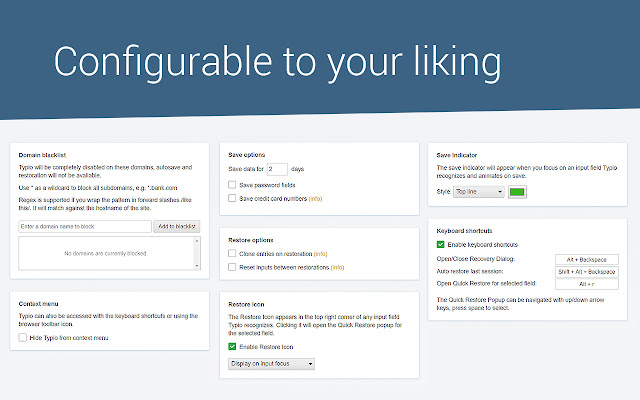This screenshot has height=400, width=640.
Task: Uncheck Enable Restore Icon
Action: [x=233, y=346]
